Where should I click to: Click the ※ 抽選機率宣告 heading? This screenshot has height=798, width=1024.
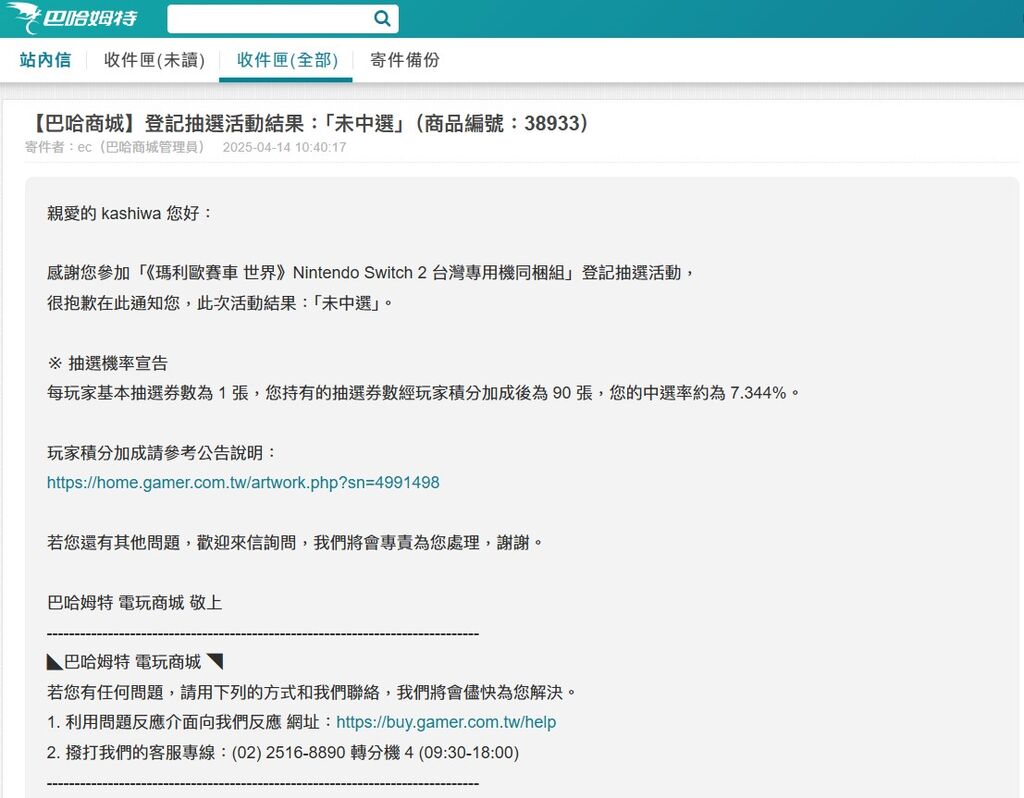point(108,363)
